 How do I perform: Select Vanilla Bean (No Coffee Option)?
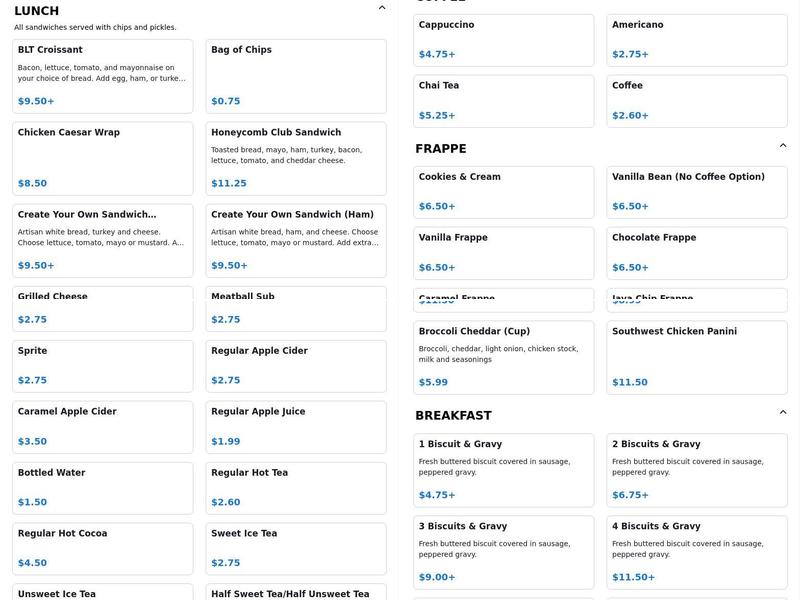click(x=697, y=192)
